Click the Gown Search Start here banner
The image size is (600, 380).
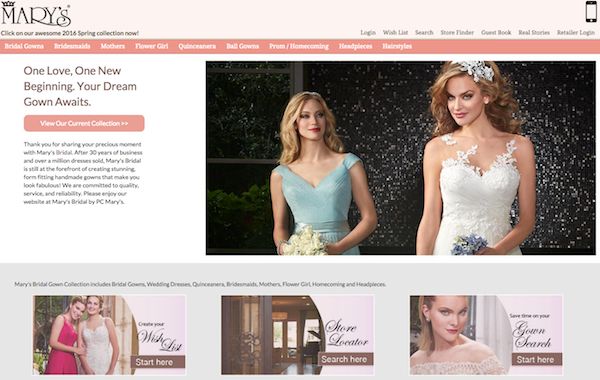486,335
